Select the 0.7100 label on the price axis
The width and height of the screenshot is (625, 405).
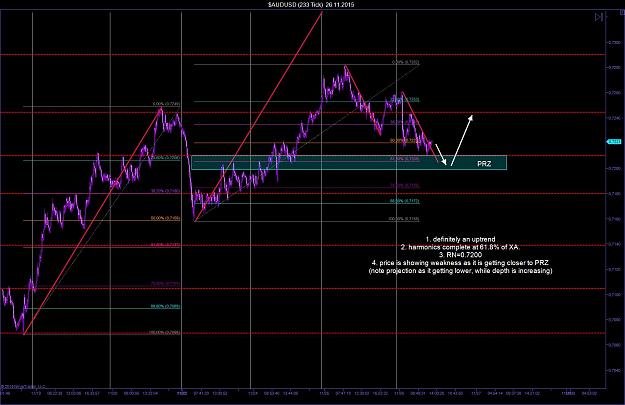tap(614, 295)
